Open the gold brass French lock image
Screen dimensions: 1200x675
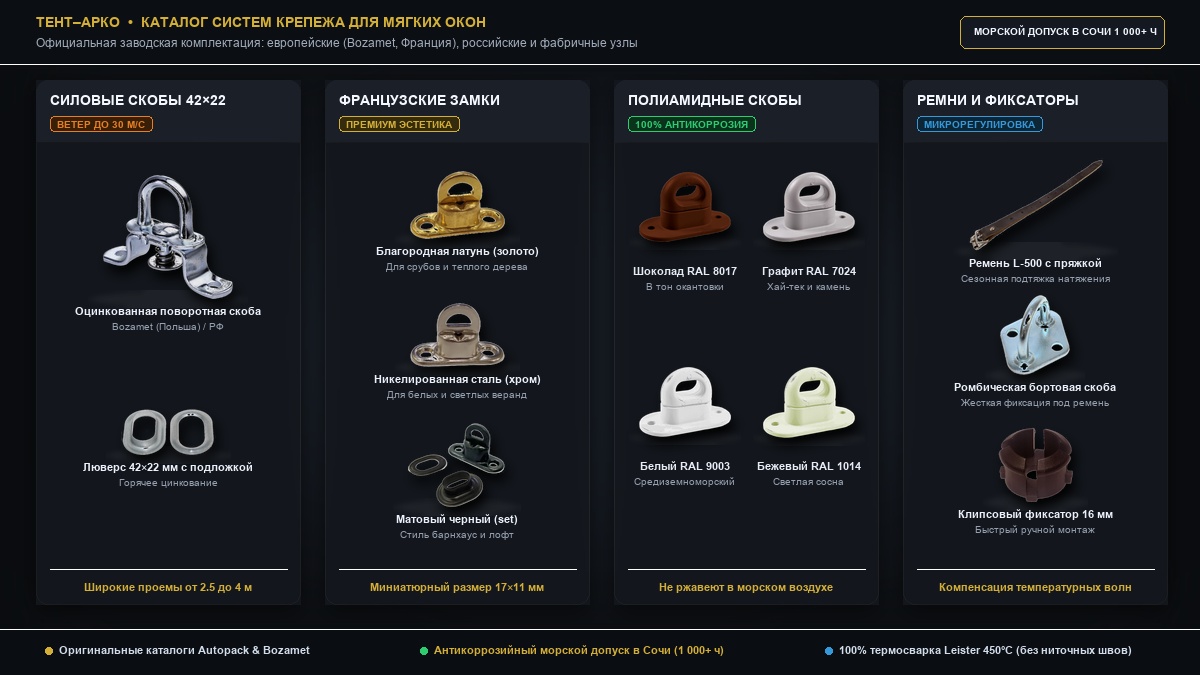456,205
